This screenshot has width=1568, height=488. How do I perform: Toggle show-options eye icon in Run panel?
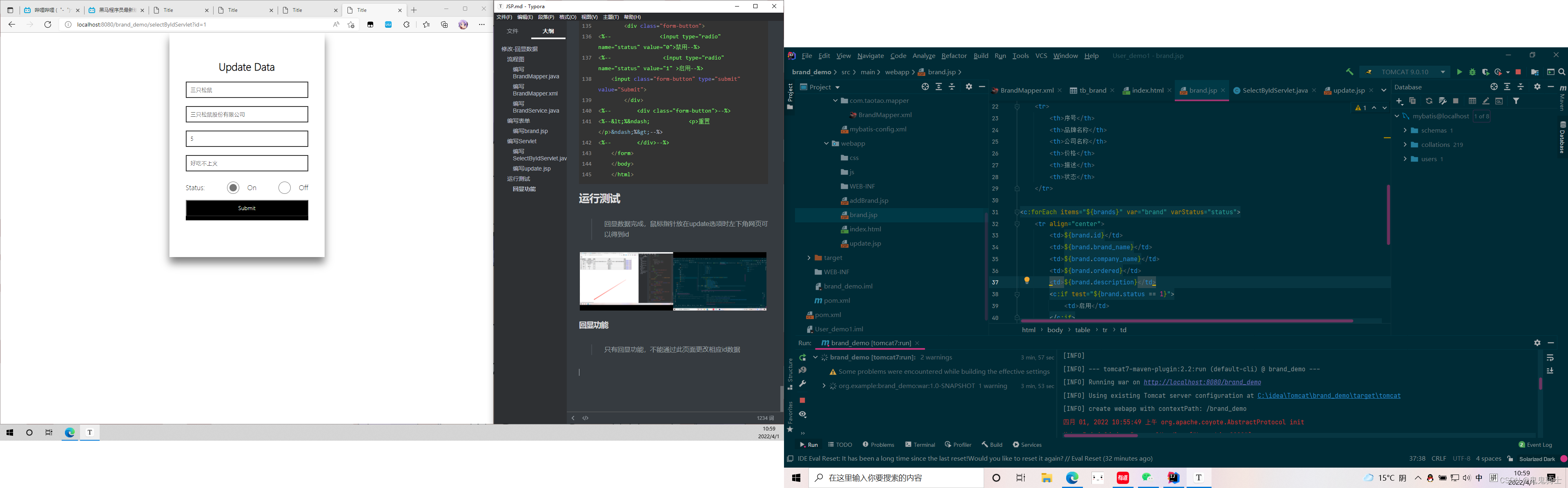tap(802, 415)
